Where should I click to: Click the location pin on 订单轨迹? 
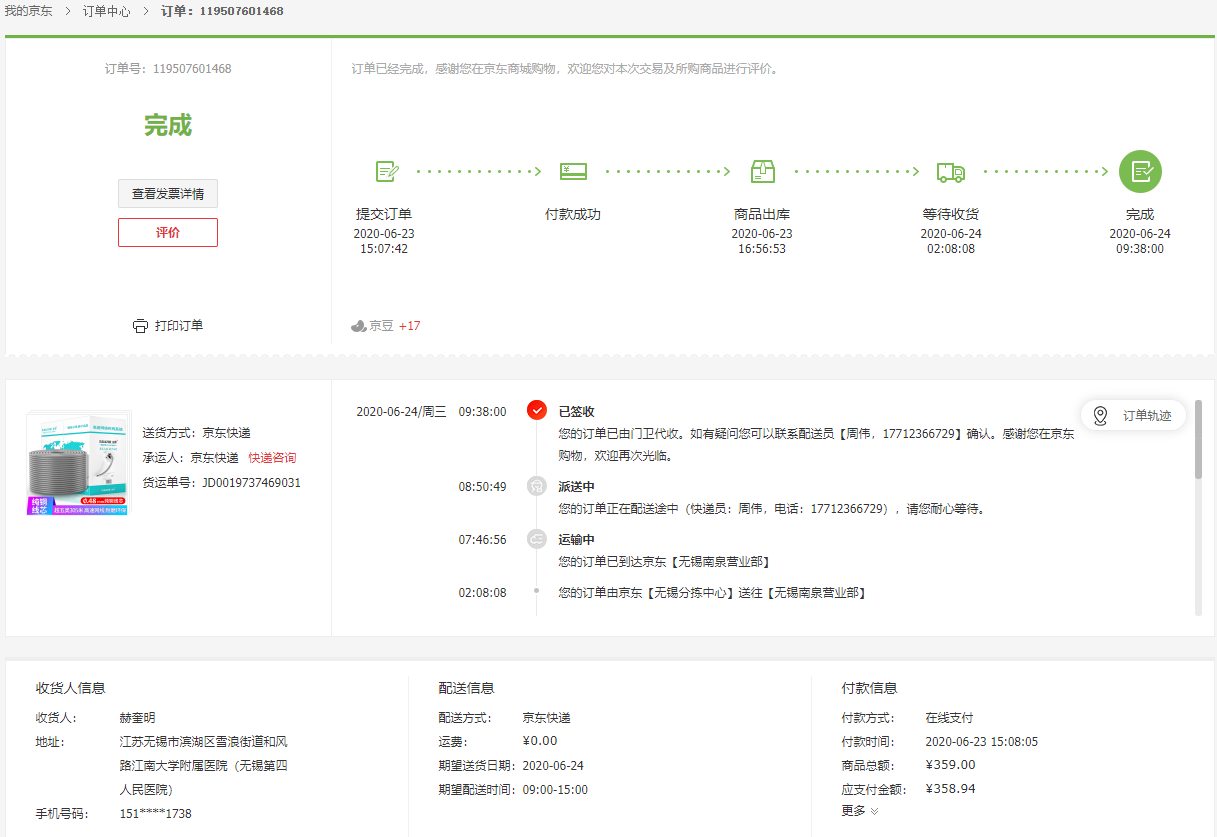1100,415
